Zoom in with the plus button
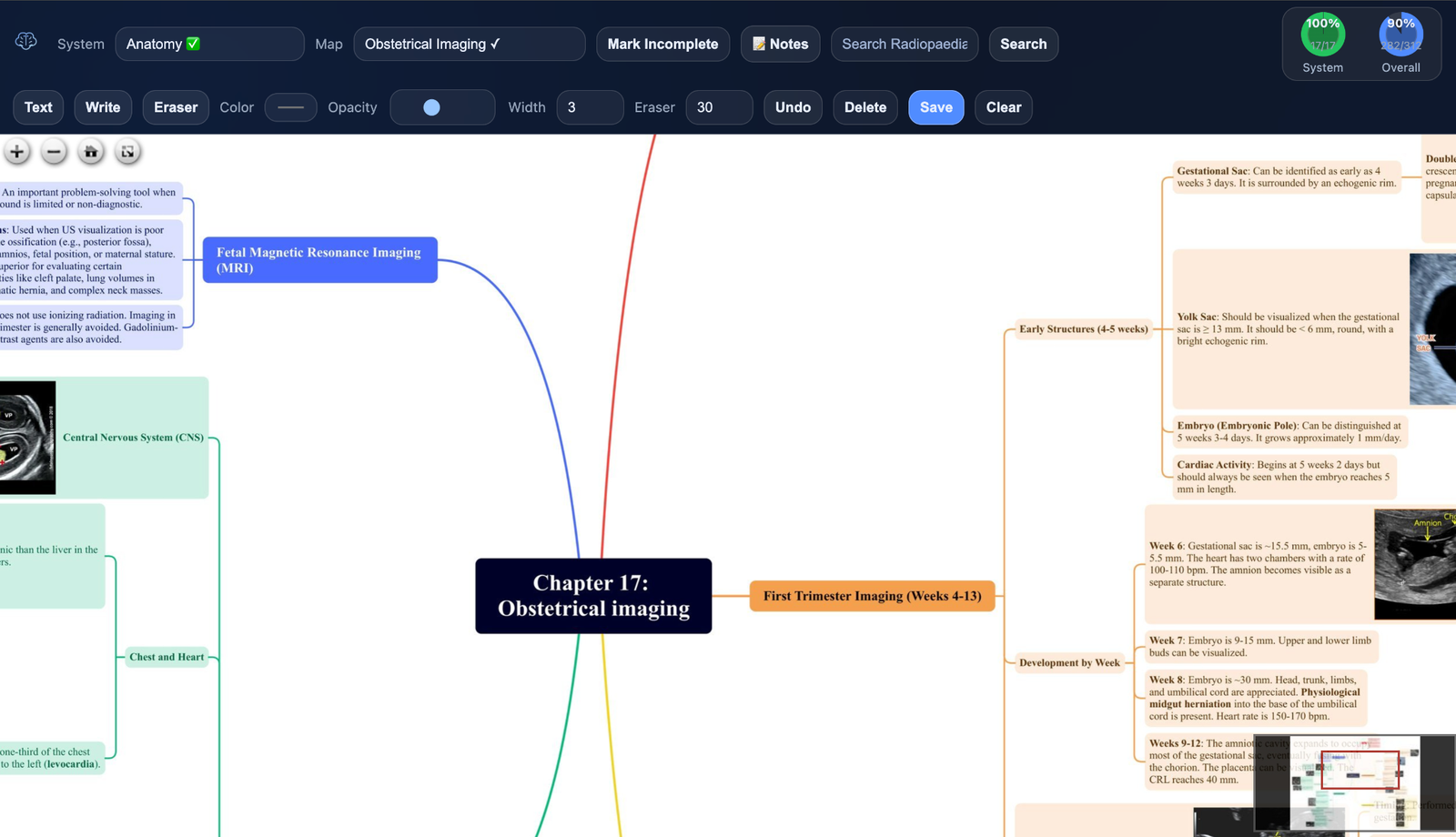Viewport: 1456px width, 837px height. tap(16, 152)
